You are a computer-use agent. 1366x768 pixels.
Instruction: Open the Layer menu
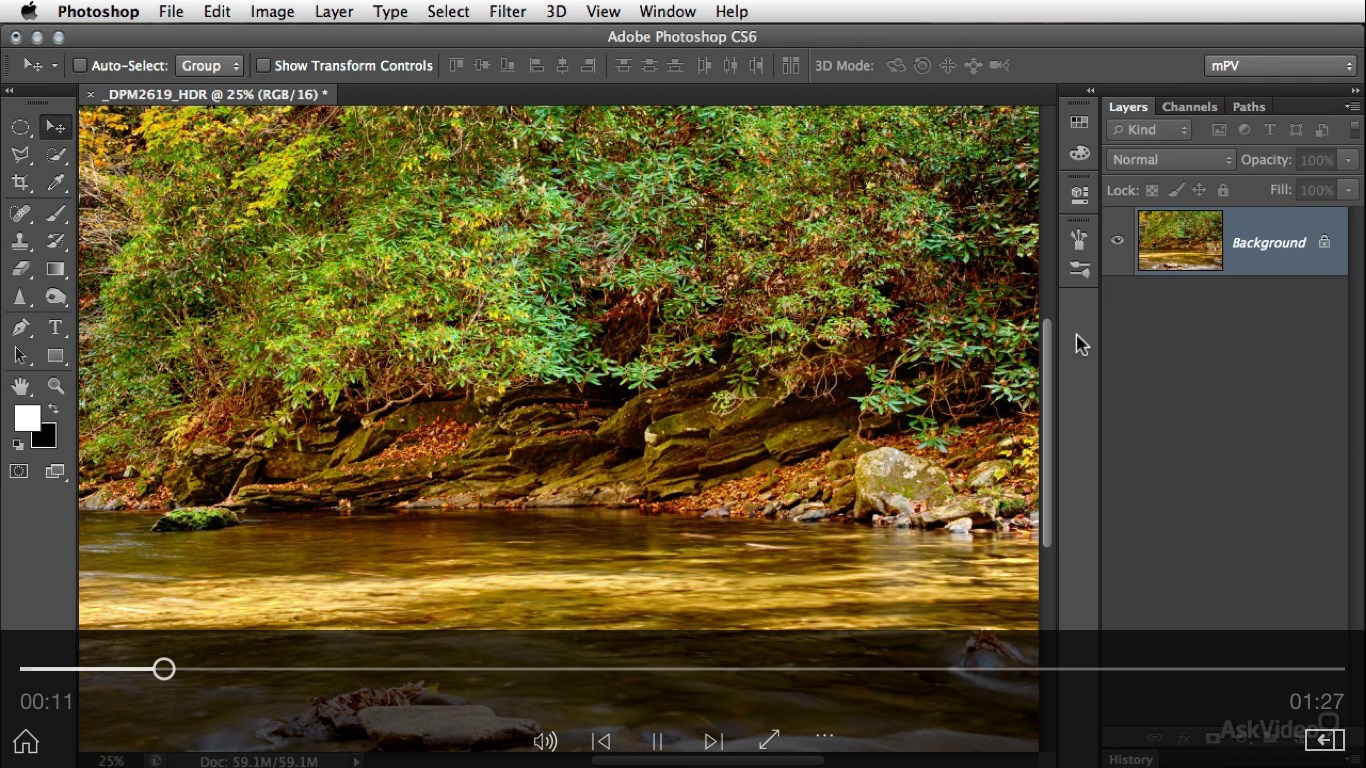click(334, 12)
